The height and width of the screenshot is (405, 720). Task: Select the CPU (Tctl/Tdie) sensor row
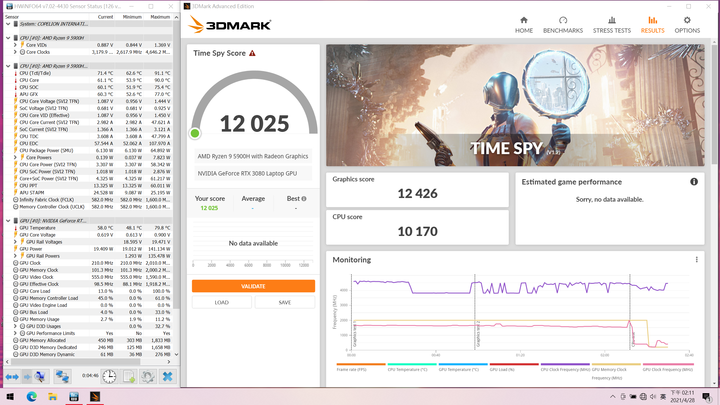click(88, 73)
